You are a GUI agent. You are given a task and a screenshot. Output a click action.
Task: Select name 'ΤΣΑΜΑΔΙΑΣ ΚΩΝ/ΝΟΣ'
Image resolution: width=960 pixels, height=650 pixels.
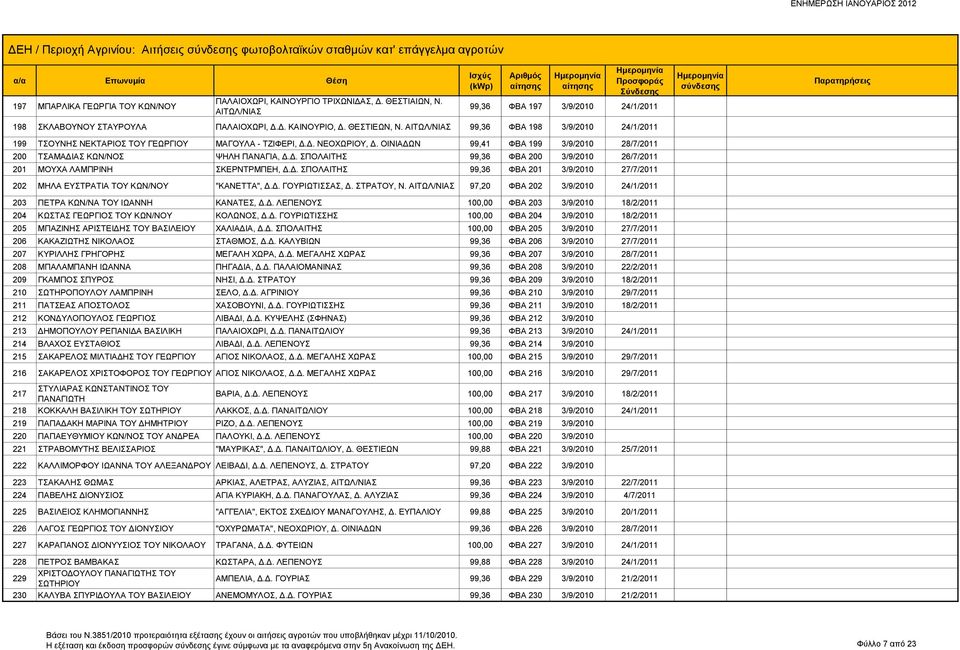point(81,157)
